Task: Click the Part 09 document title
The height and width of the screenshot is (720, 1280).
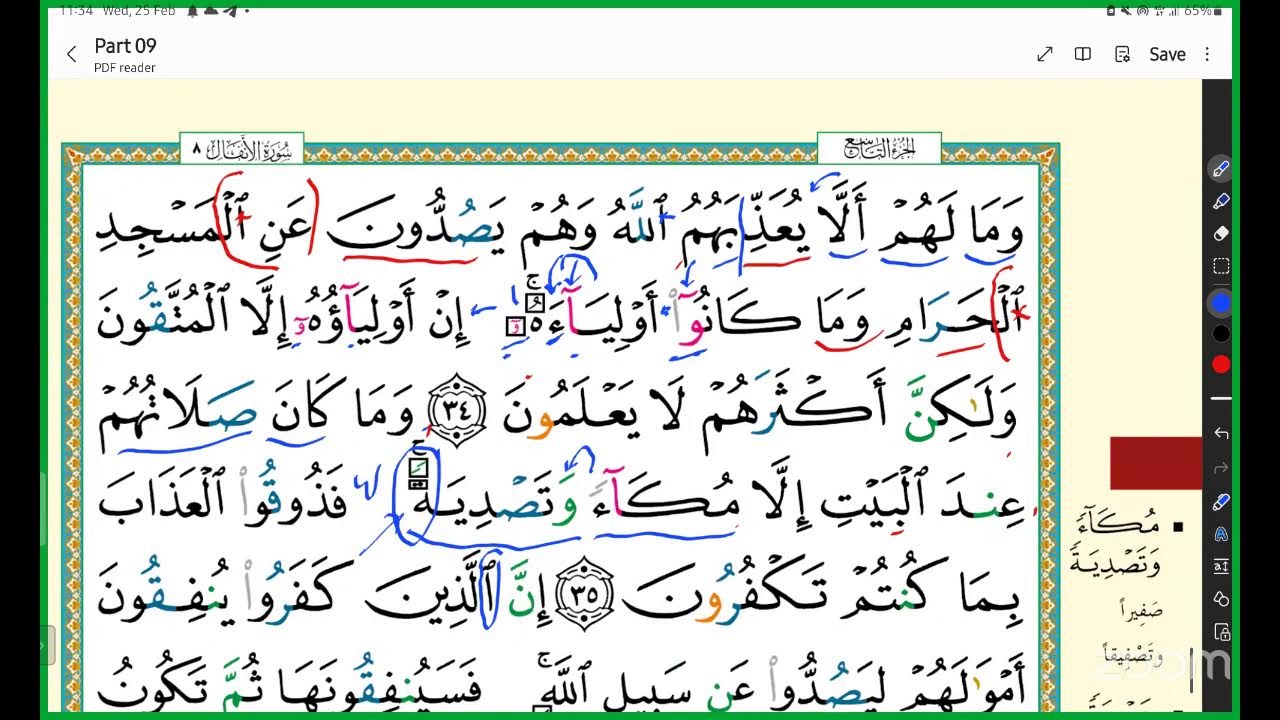Action: pyautogui.click(x=125, y=46)
